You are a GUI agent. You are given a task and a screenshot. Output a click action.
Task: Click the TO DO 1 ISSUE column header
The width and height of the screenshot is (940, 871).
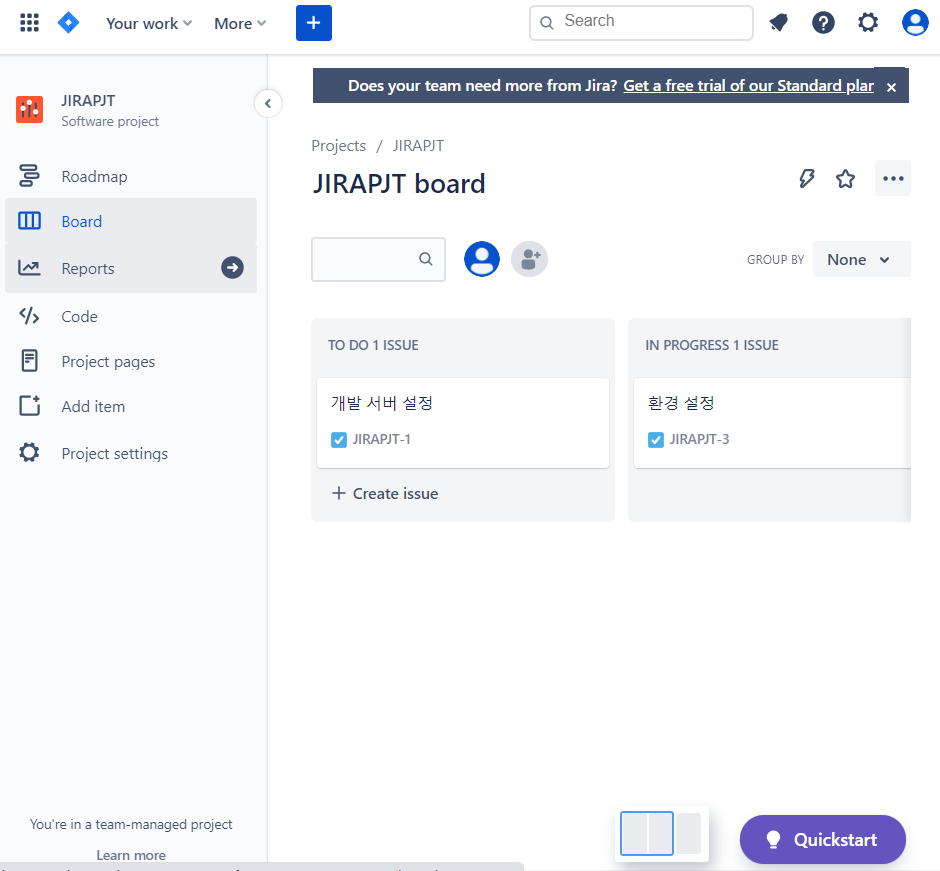click(x=373, y=345)
